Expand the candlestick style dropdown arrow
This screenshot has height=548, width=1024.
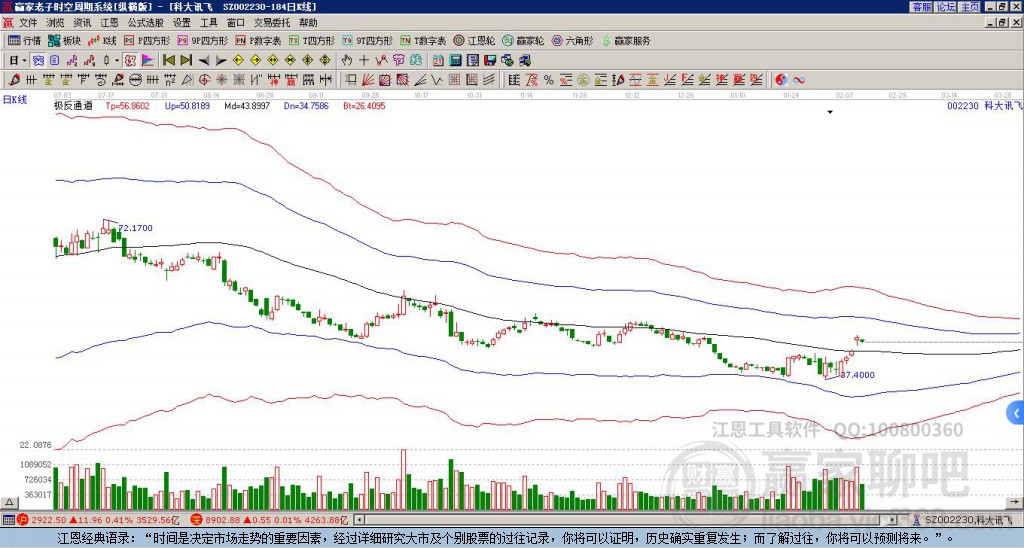(116, 61)
